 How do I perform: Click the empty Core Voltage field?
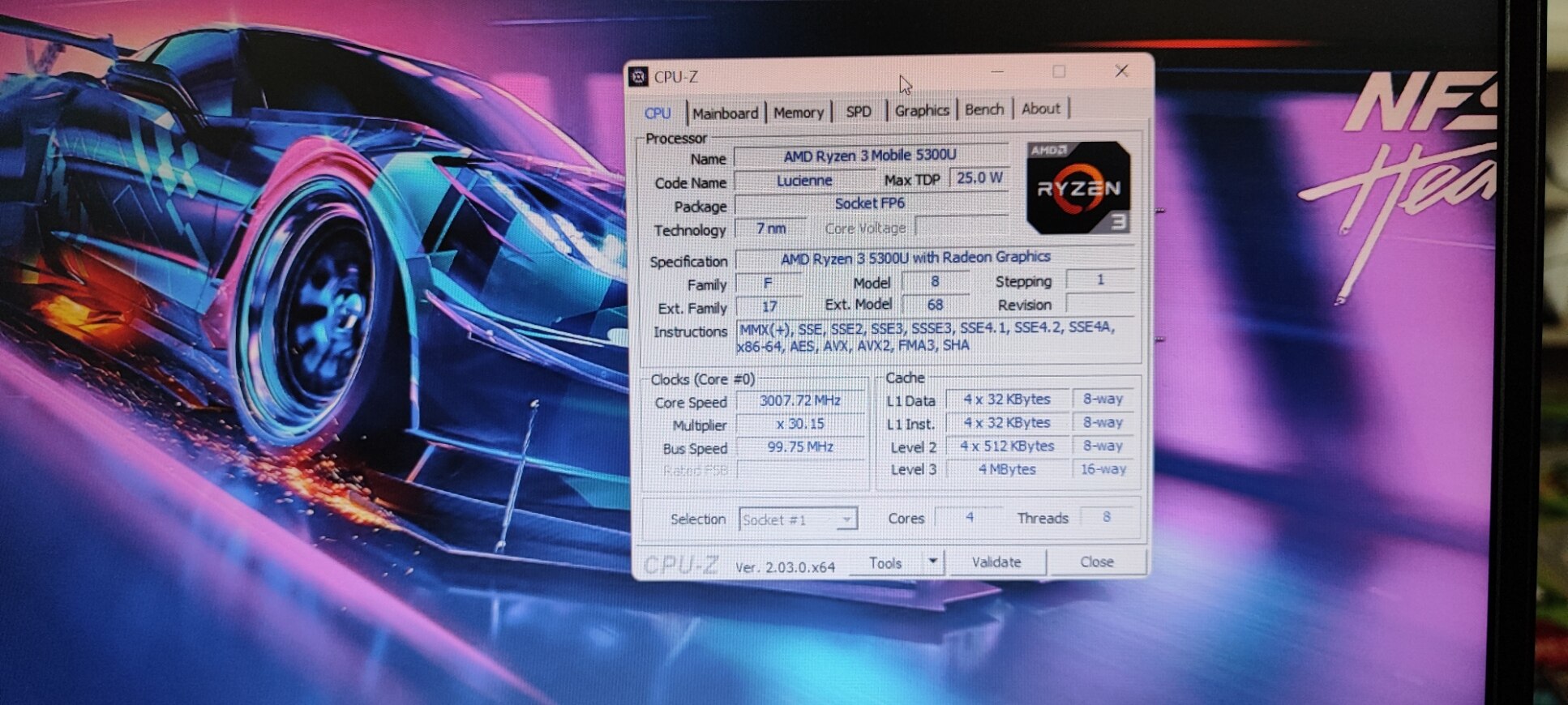point(962,226)
